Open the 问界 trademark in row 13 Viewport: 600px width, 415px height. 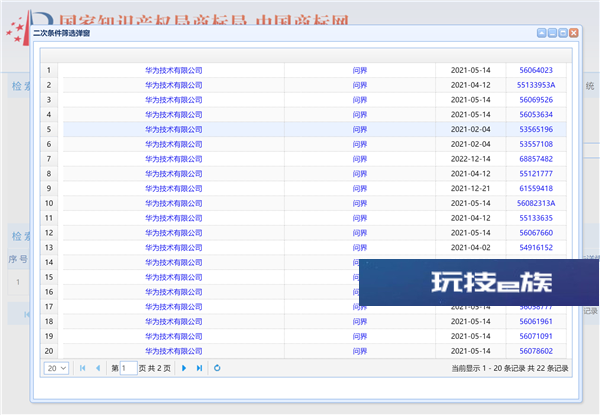[360, 247]
